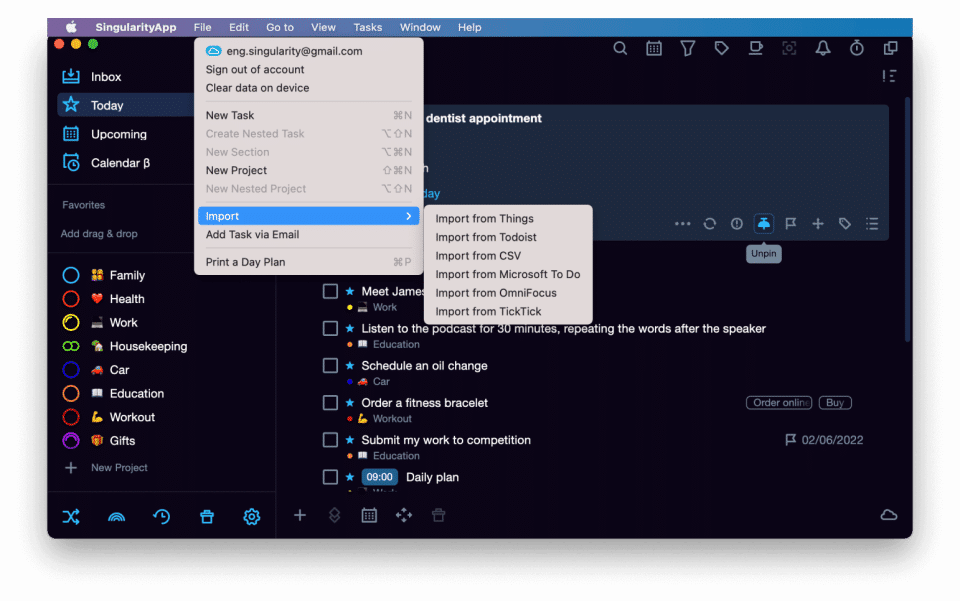Screen dimensions: 960x601
Task: Open the calendar icon in top toolbar
Action: 654,48
